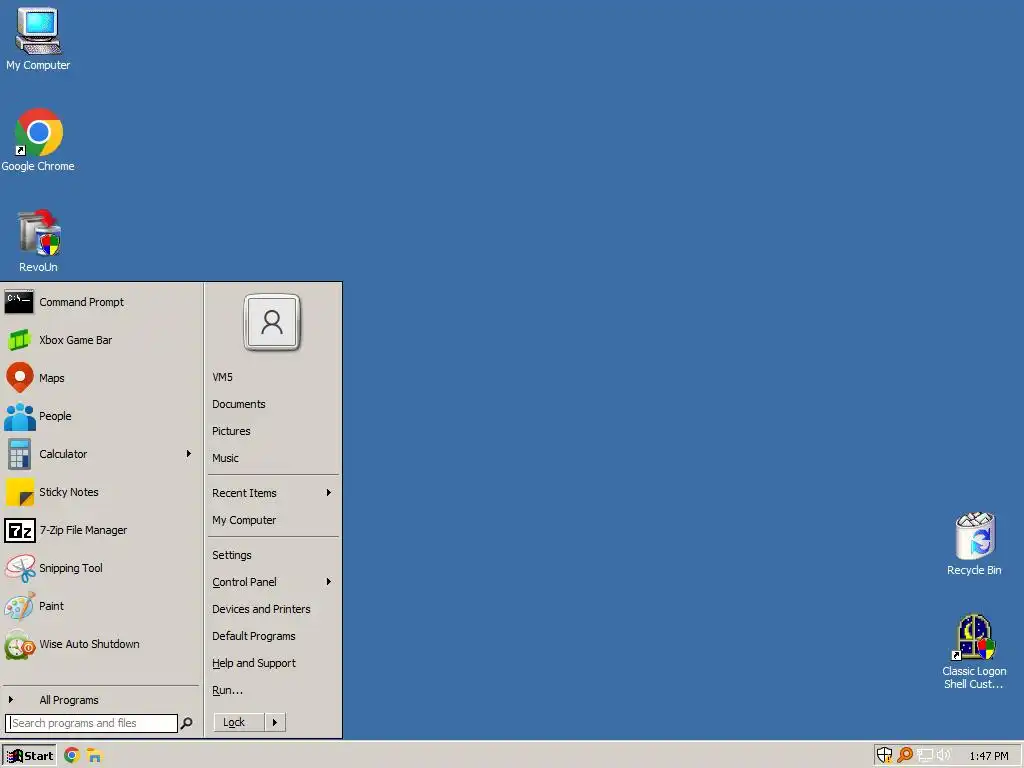Click the Sticky Notes icon

[x=20, y=492]
